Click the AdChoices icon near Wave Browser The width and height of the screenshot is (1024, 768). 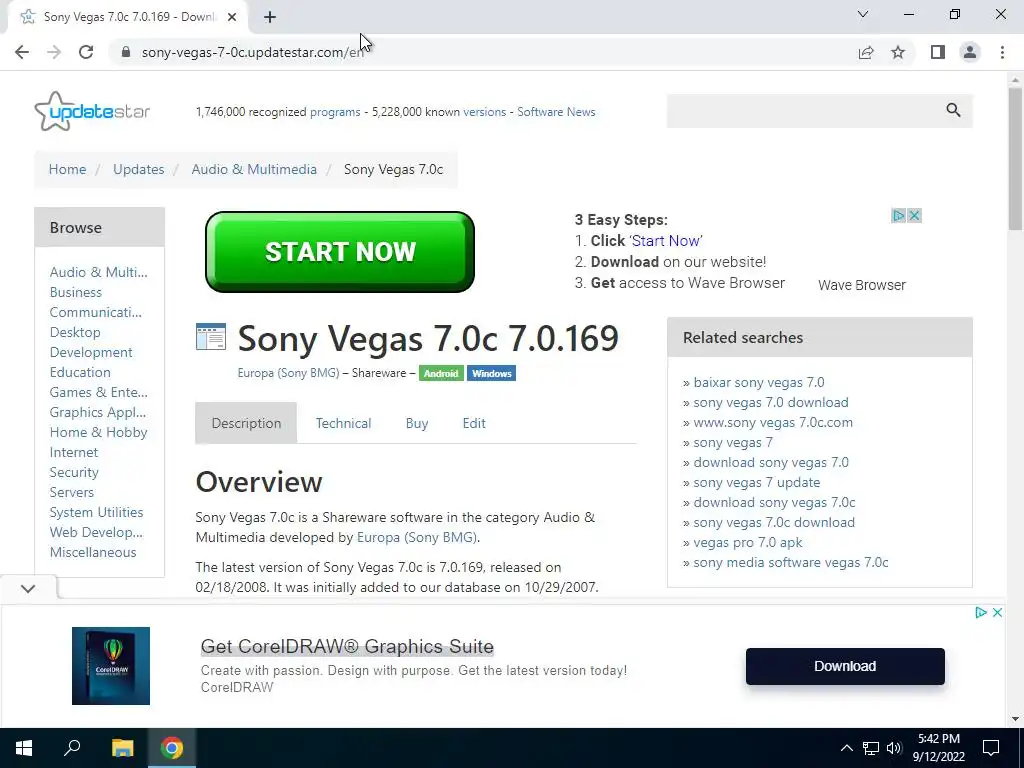click(899, 216)
